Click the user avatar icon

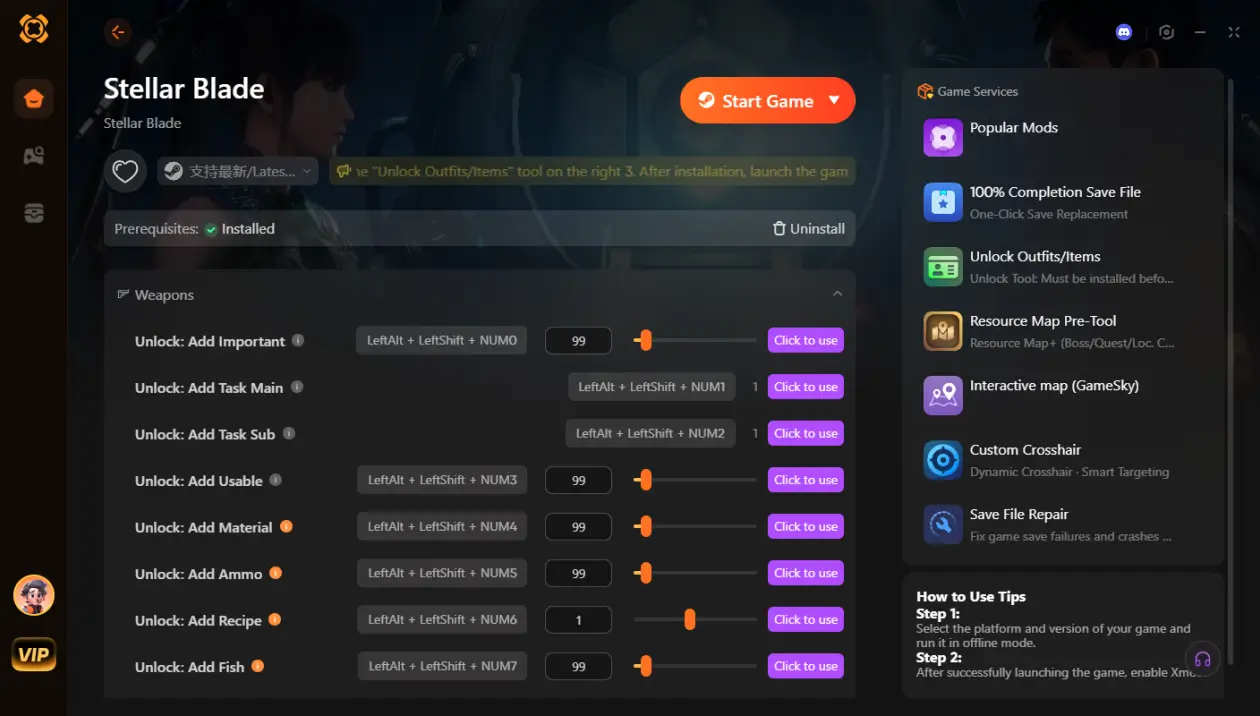click(x=34, y=595)
